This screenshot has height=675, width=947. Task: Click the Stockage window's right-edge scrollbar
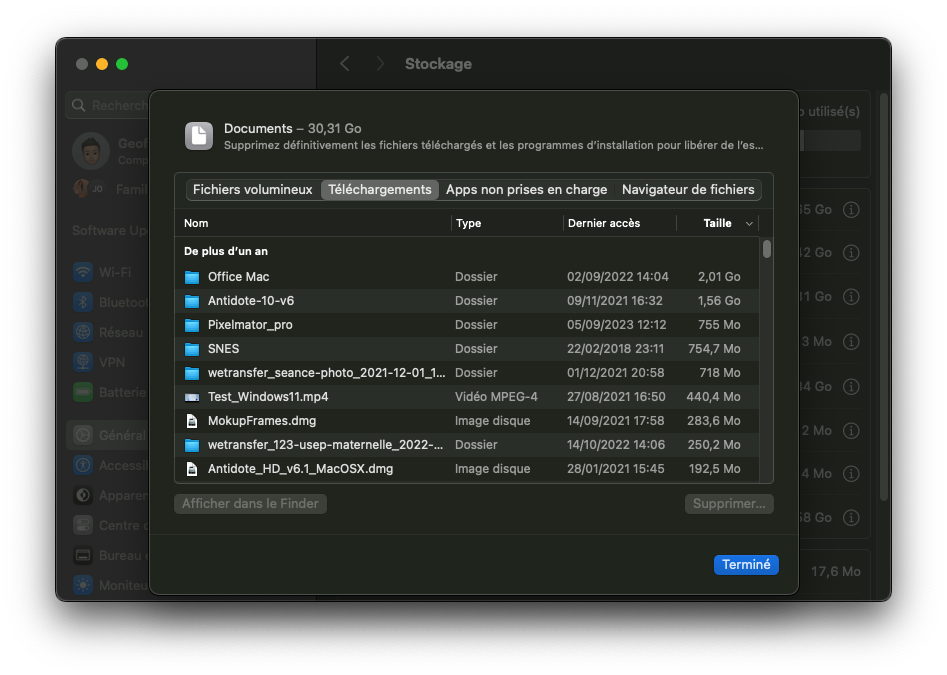[x=884, y=296]
